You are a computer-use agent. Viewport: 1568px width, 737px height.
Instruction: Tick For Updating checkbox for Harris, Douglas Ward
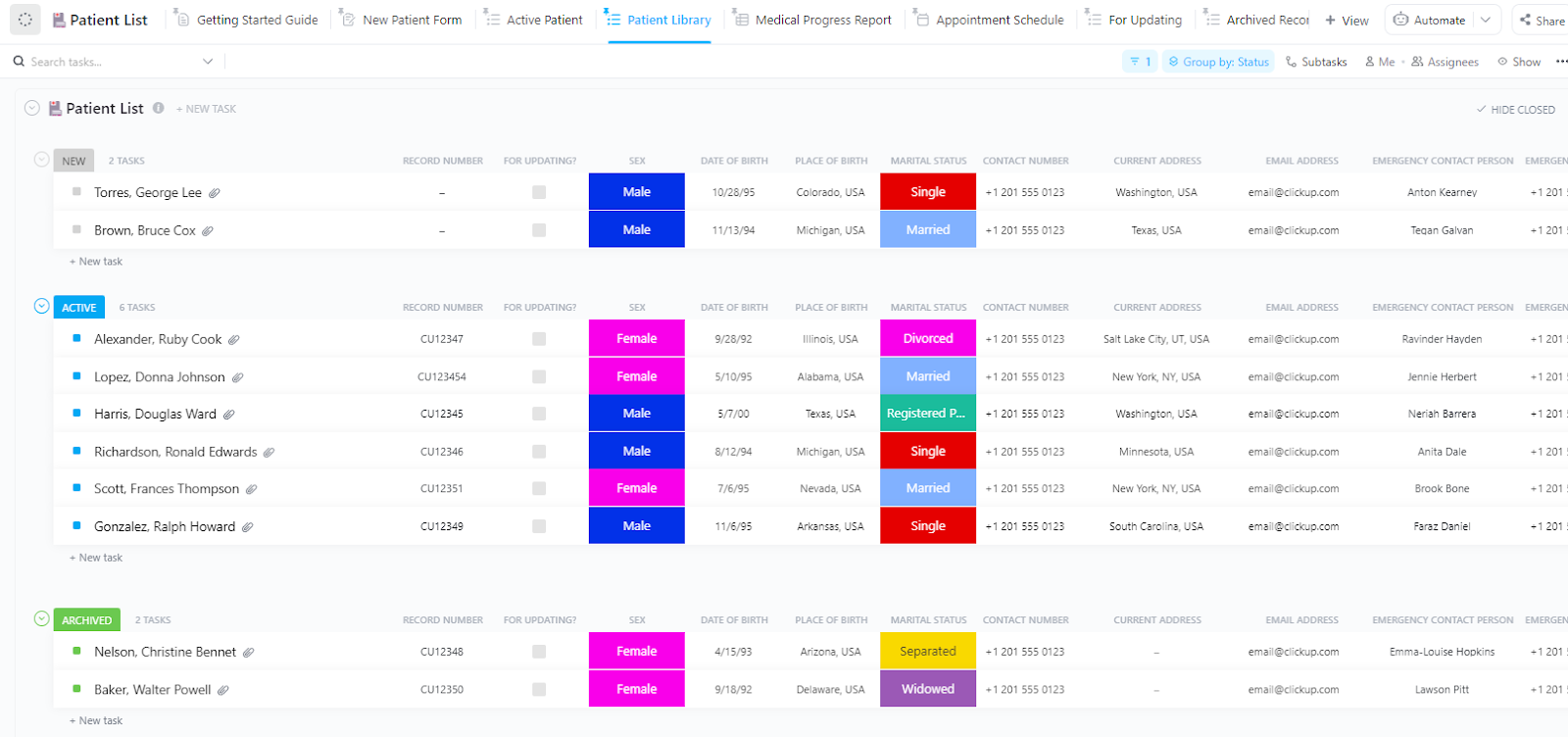click(539, 414)
